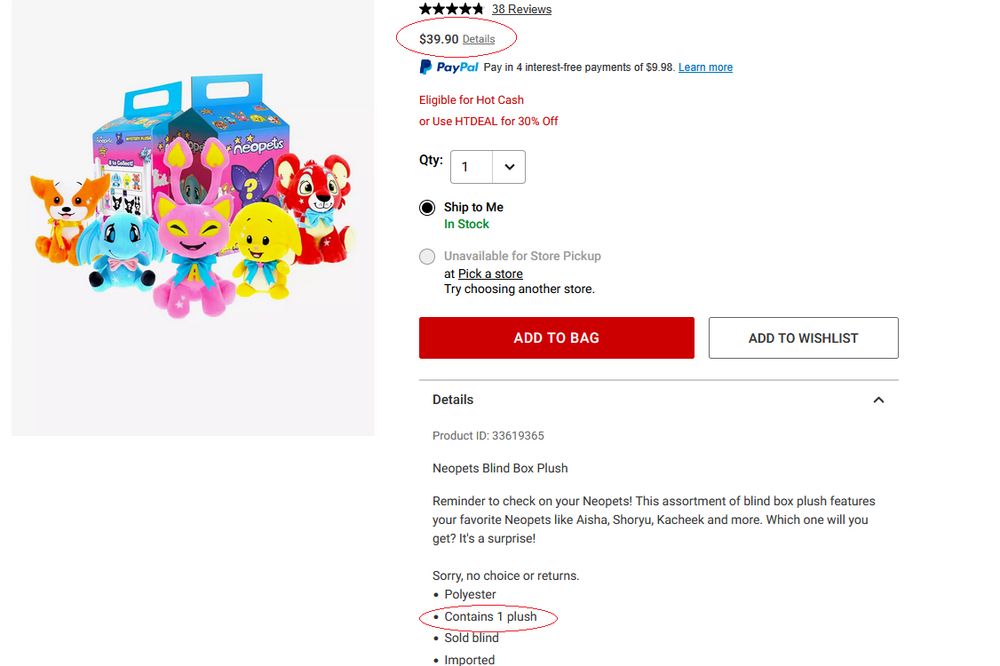Open the 38 Reviews link

click(x=521, y=9)
